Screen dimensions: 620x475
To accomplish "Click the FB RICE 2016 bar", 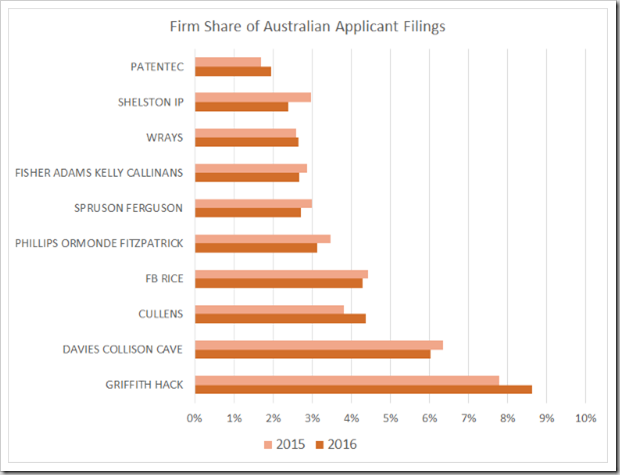I will pyautogui.click(x=279, y=283).
